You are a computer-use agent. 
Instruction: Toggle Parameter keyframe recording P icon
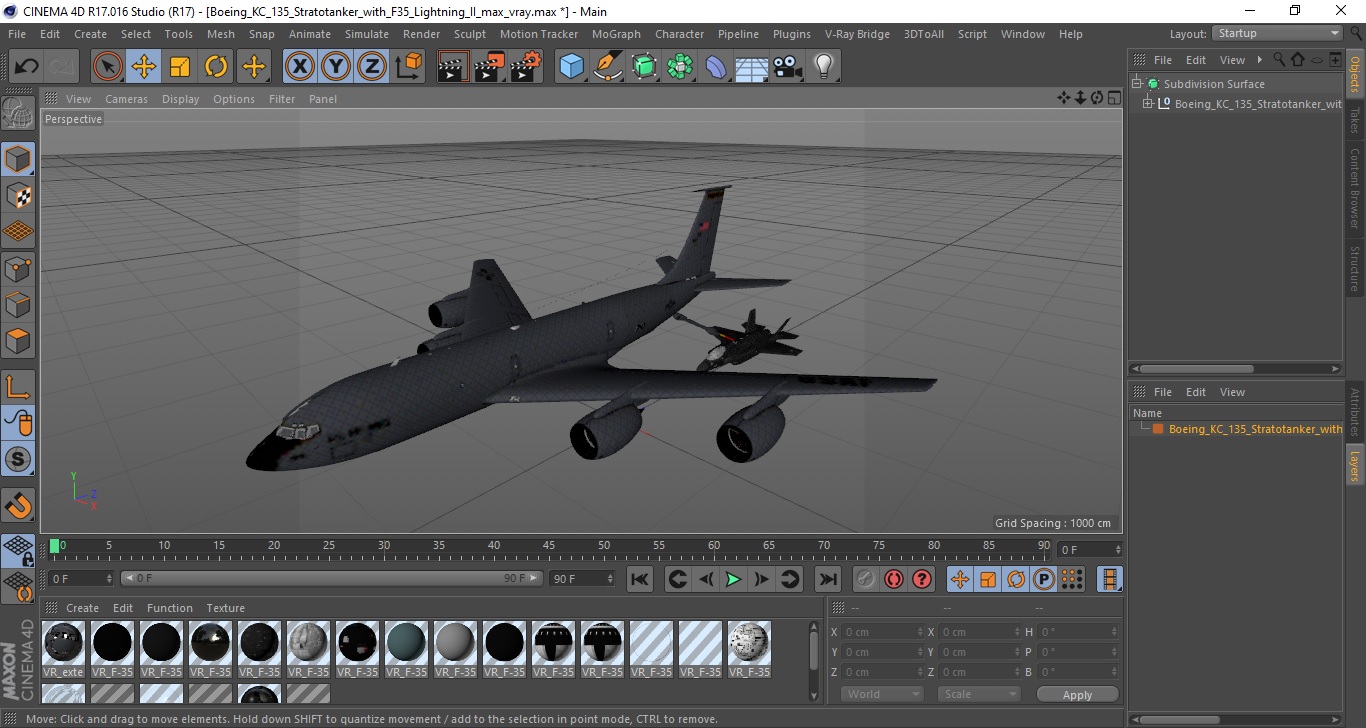(1044, 579)
